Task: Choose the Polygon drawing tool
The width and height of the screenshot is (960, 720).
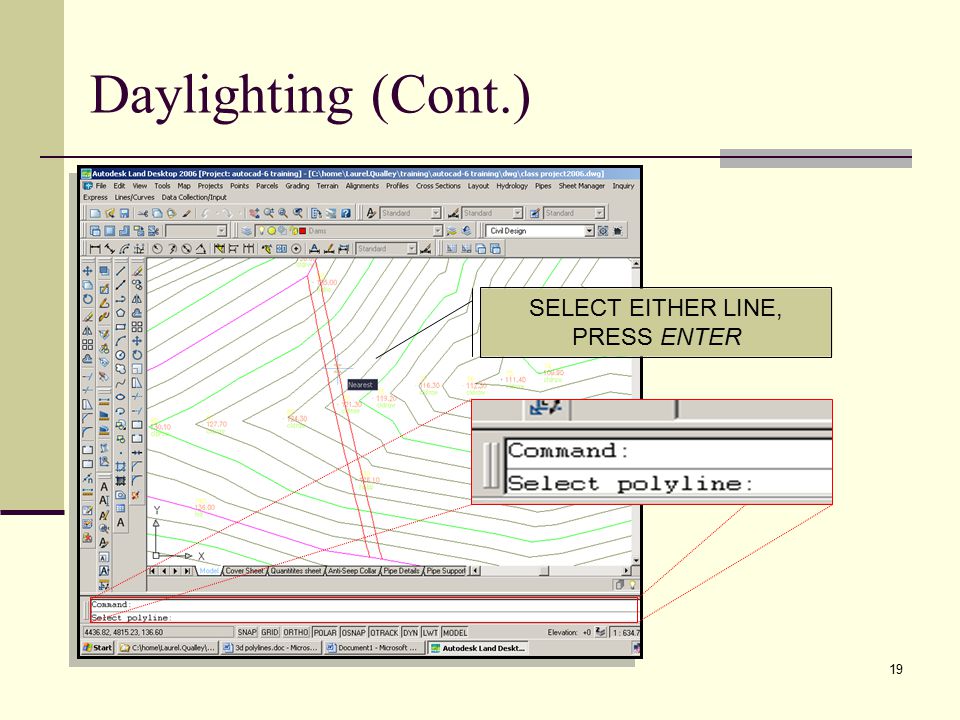Action: click(121, 313)
